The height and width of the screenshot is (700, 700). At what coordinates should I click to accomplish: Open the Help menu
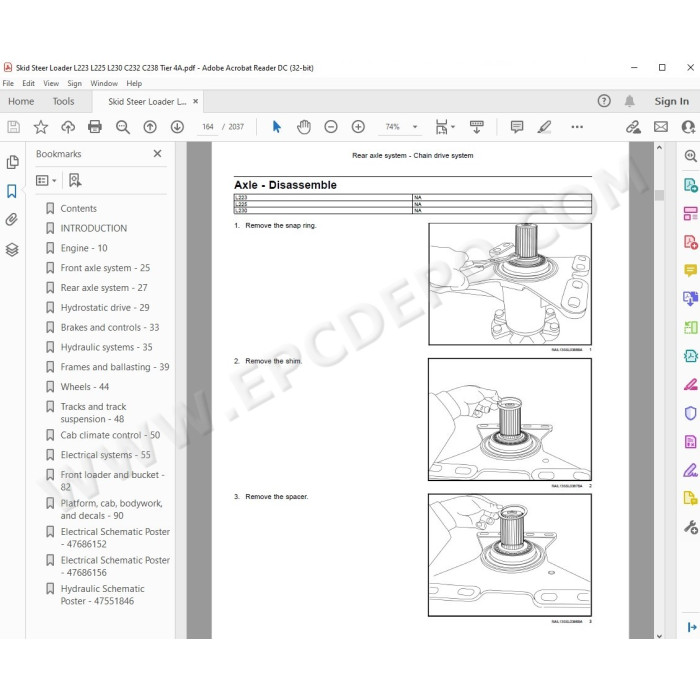[134, 83]
